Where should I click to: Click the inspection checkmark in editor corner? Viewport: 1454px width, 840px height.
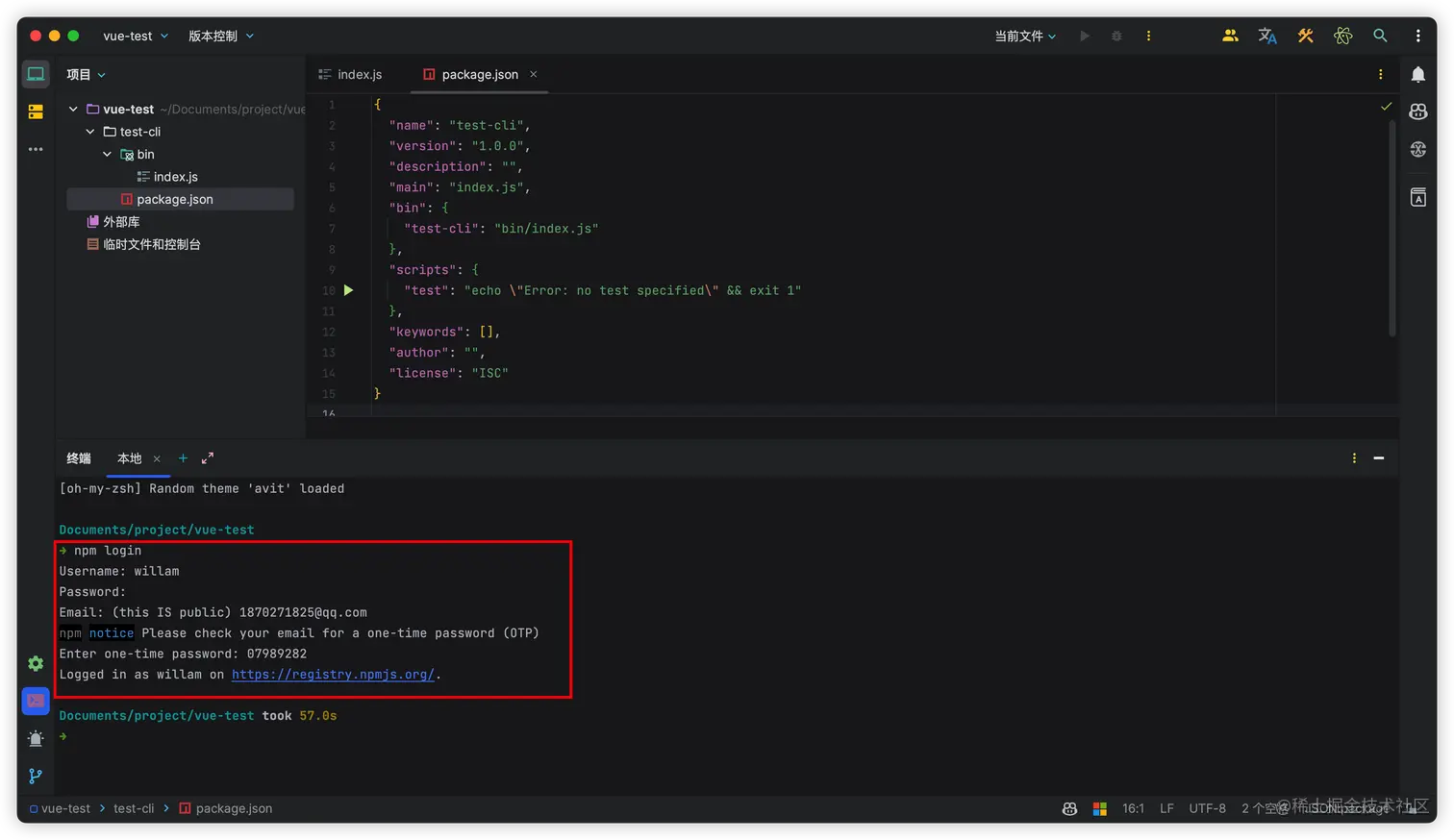click(x=1386, y=106)
